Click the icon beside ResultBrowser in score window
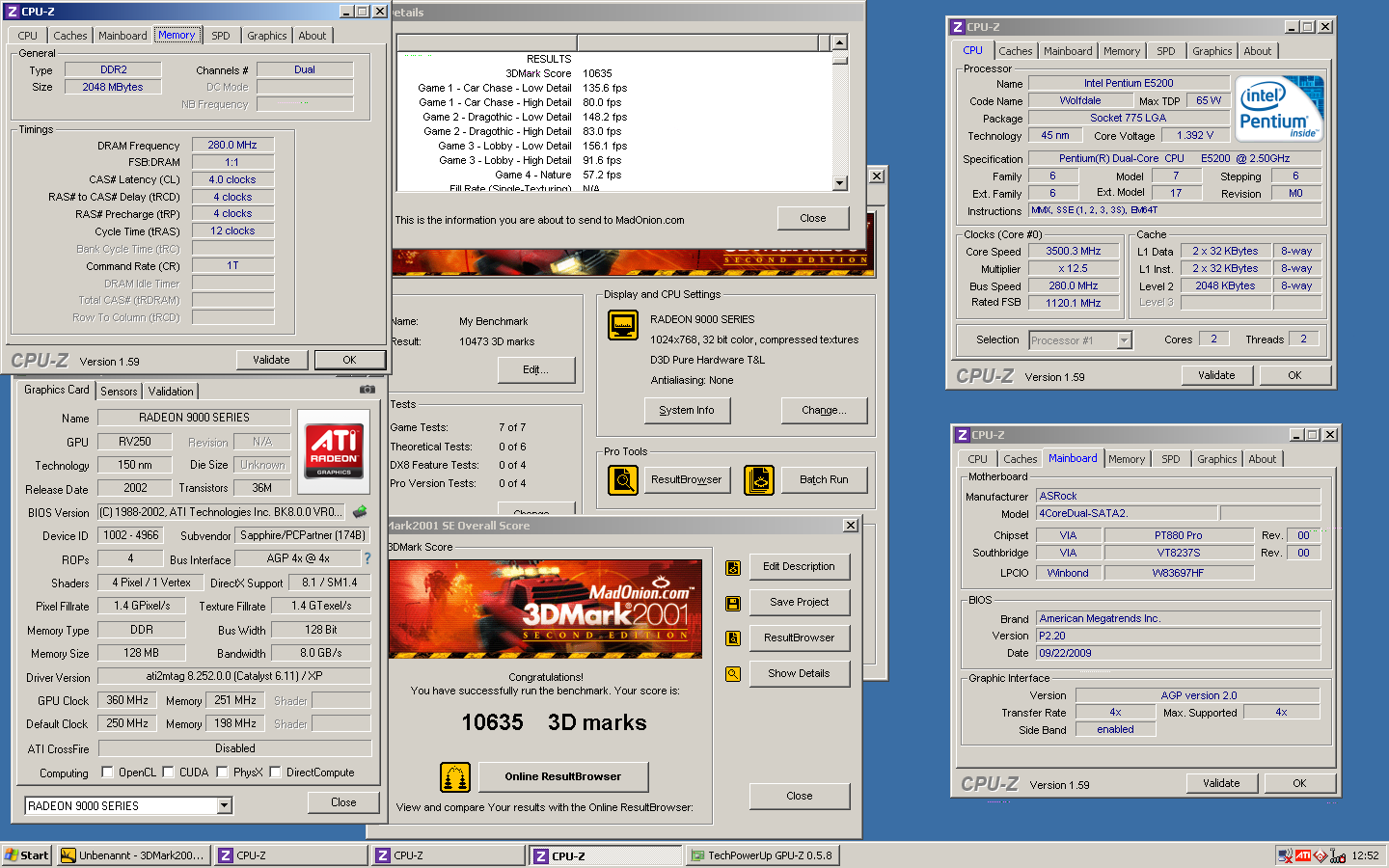The width and height of the screenshot is (1389, 868). (x=733, y=638)
